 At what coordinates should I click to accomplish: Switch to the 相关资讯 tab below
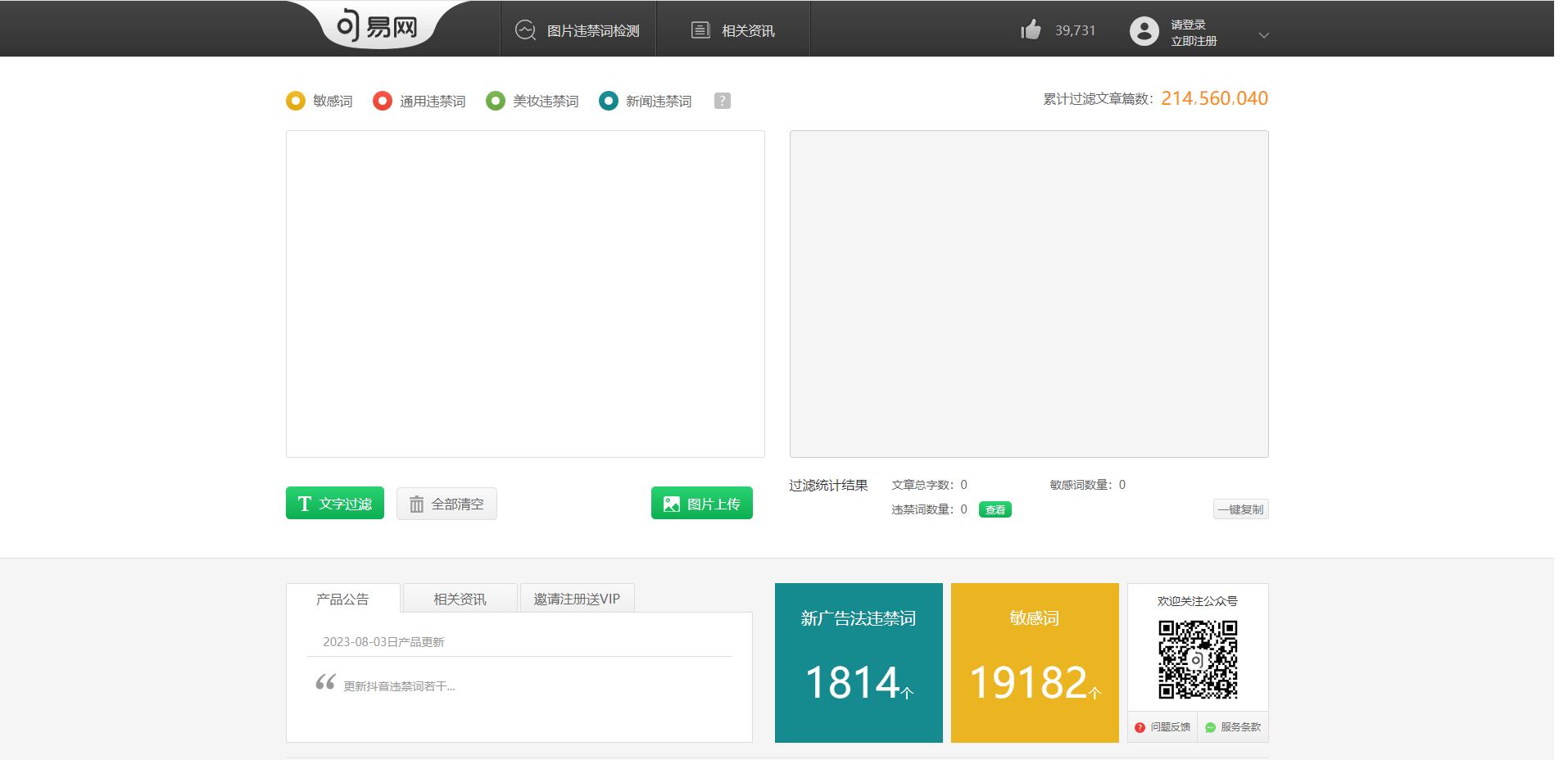[459, 598]
